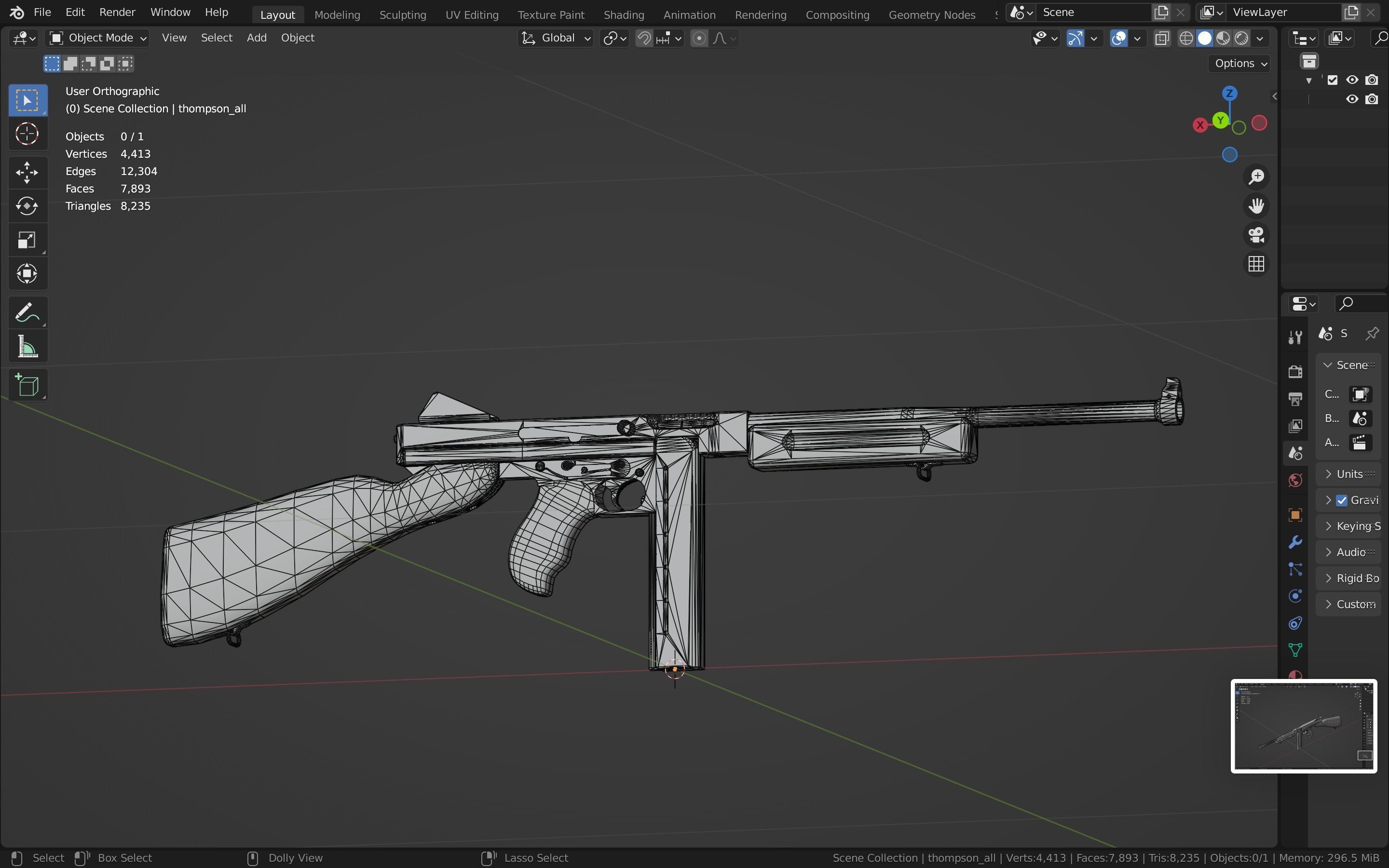Enable the Gravity checkbox

1342,501
